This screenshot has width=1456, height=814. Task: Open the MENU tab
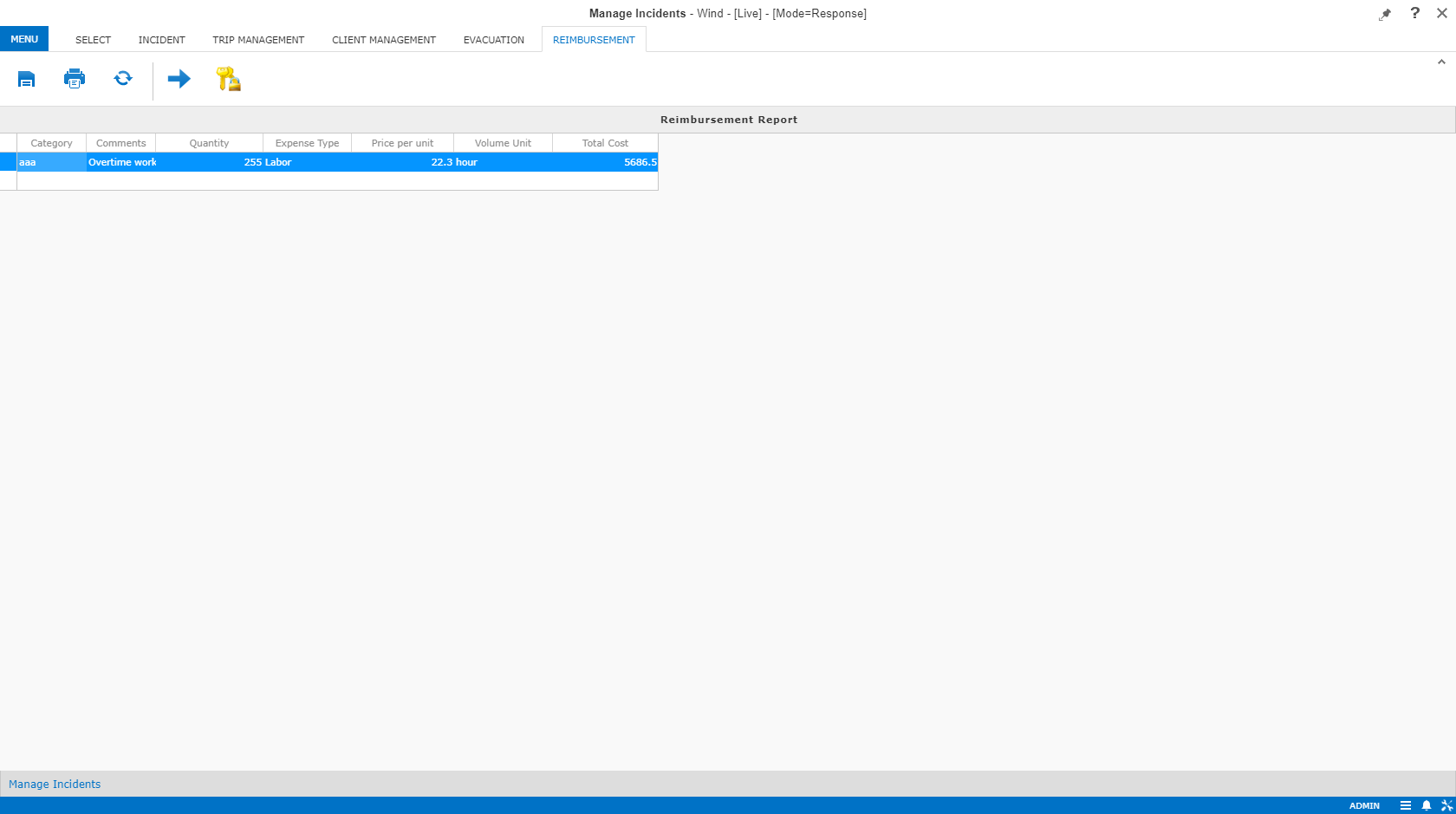click(x=24, y=38)
